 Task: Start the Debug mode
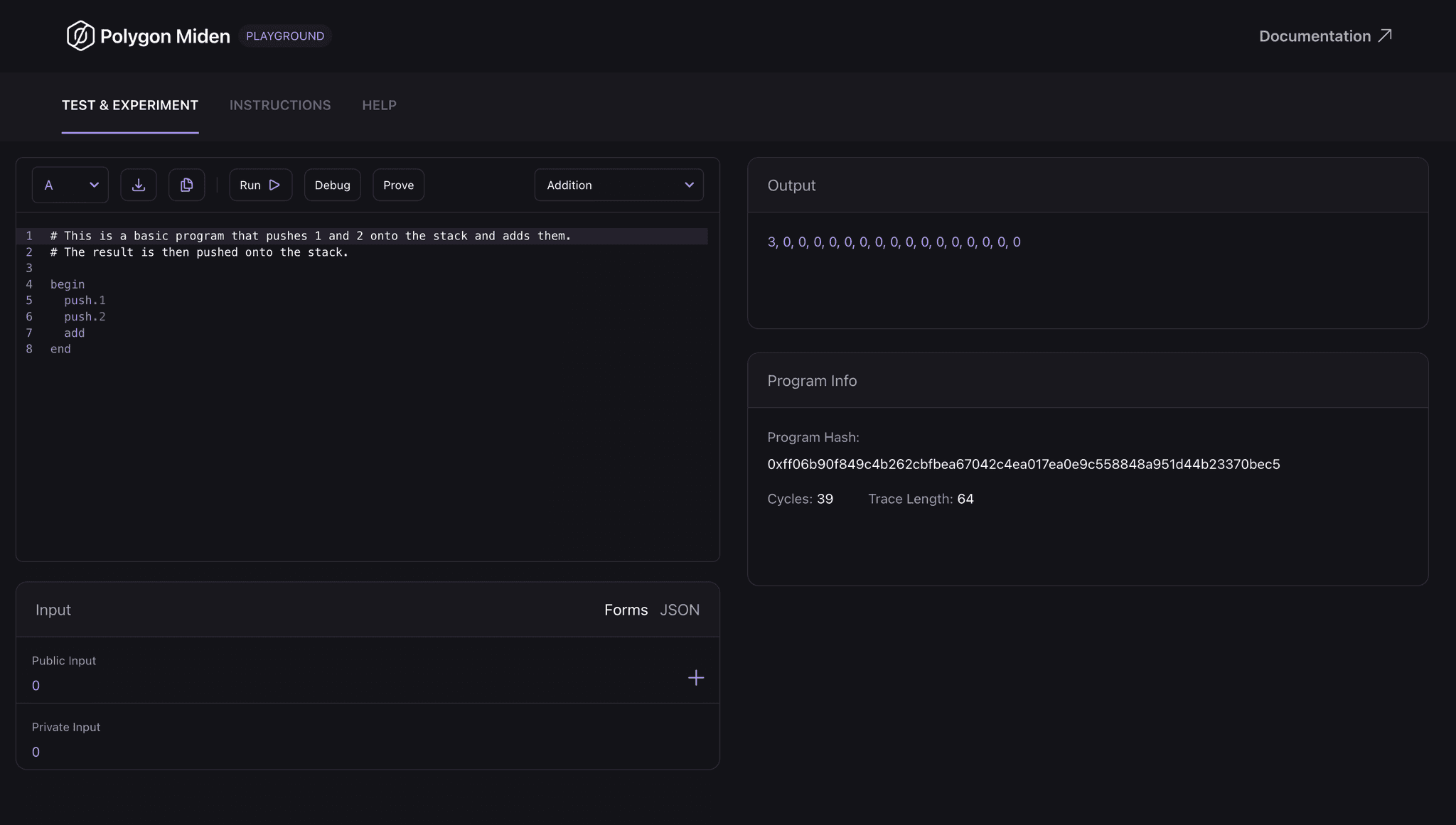[333, 185]
